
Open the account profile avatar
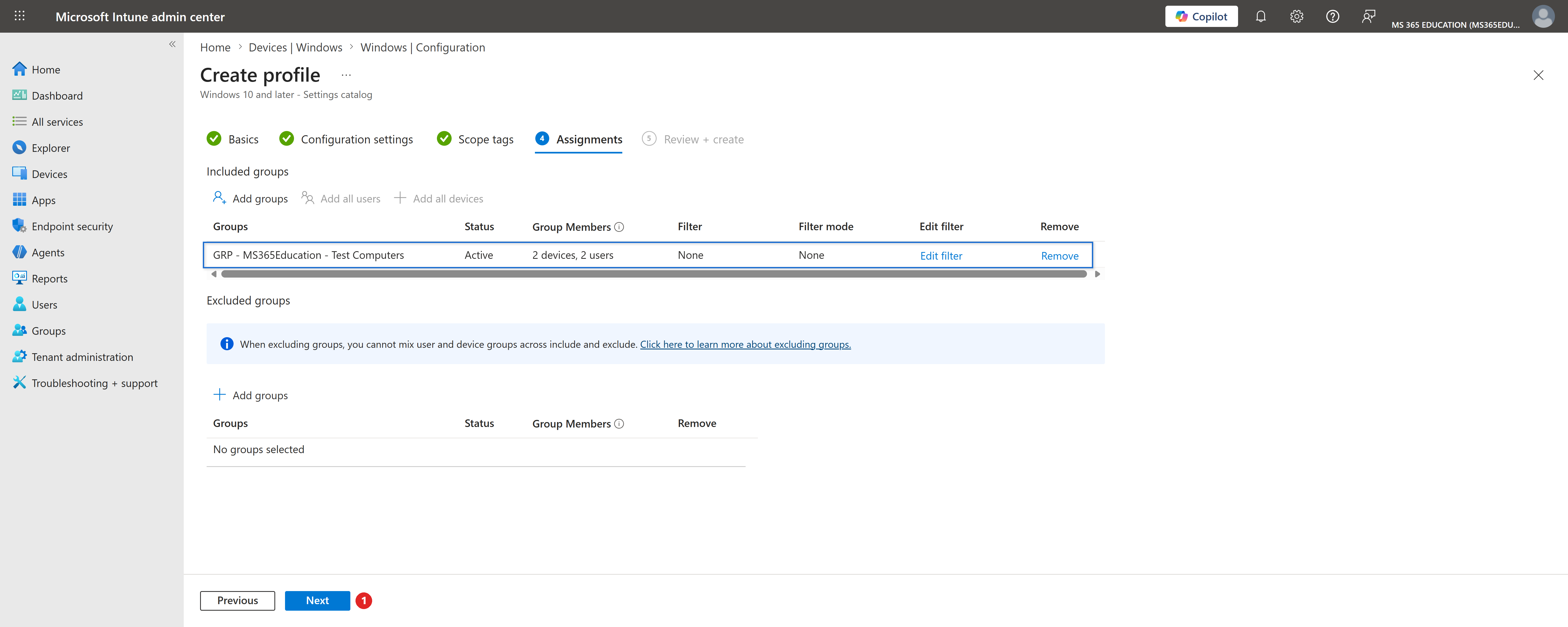(x=1543, y=16)
